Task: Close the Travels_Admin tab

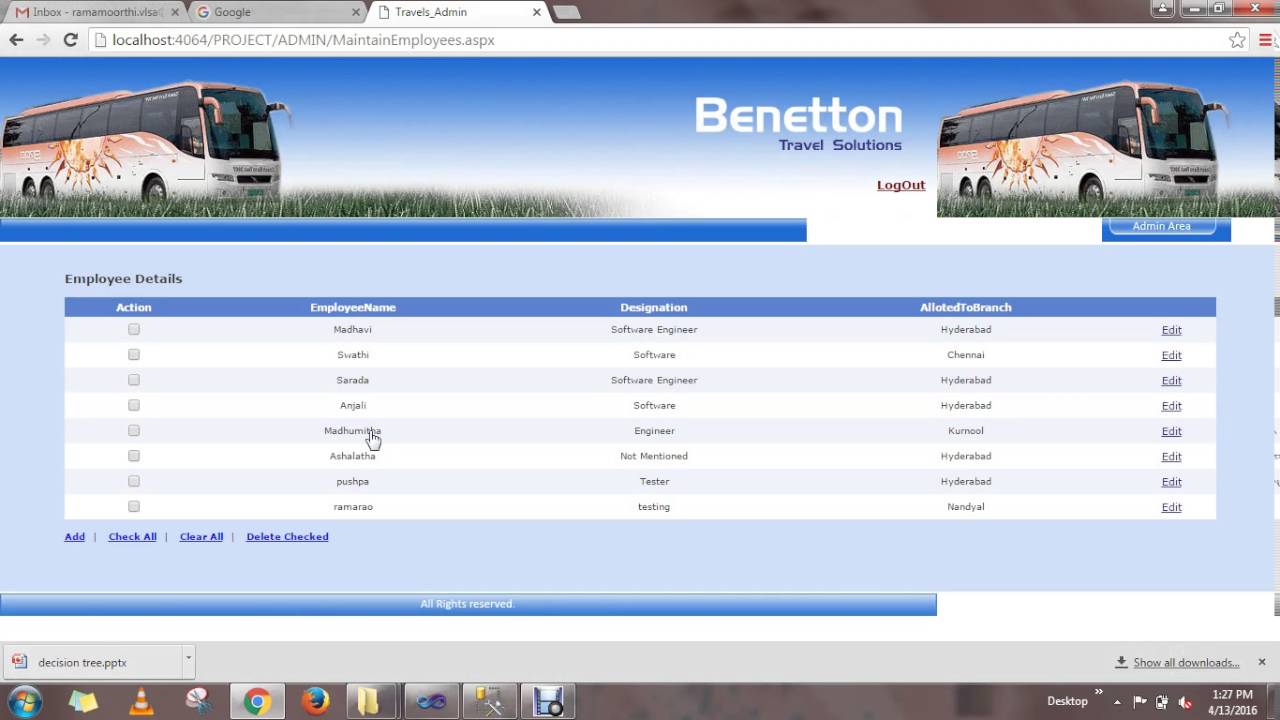Action: (x=537, y=12)
